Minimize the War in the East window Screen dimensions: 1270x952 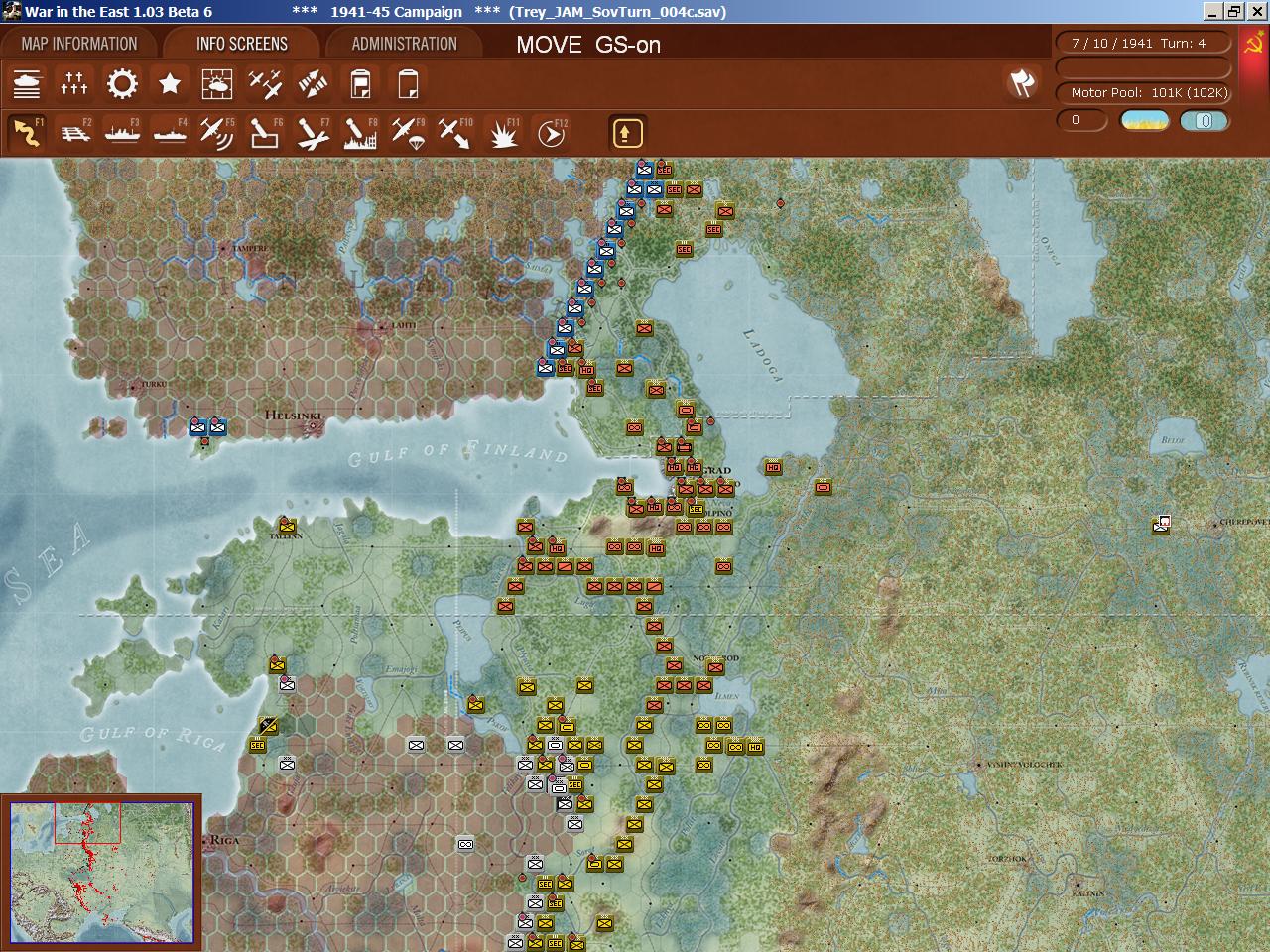point(1213,12)
